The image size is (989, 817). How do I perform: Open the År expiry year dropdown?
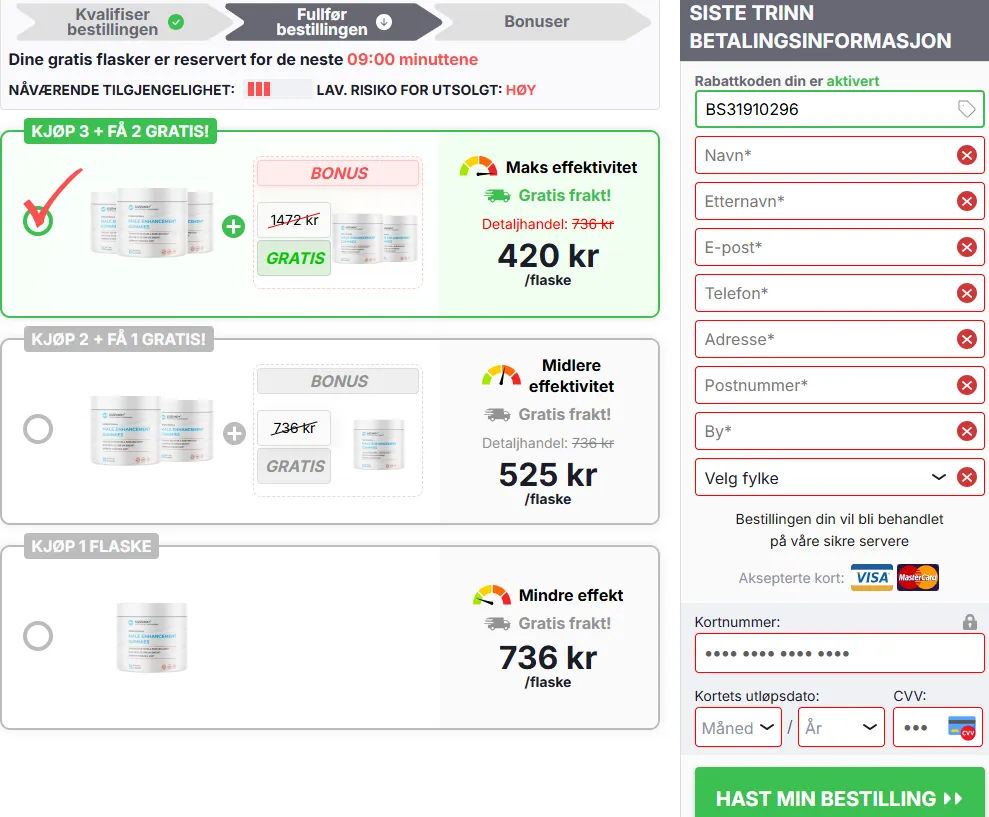click(x=840, y=727)
